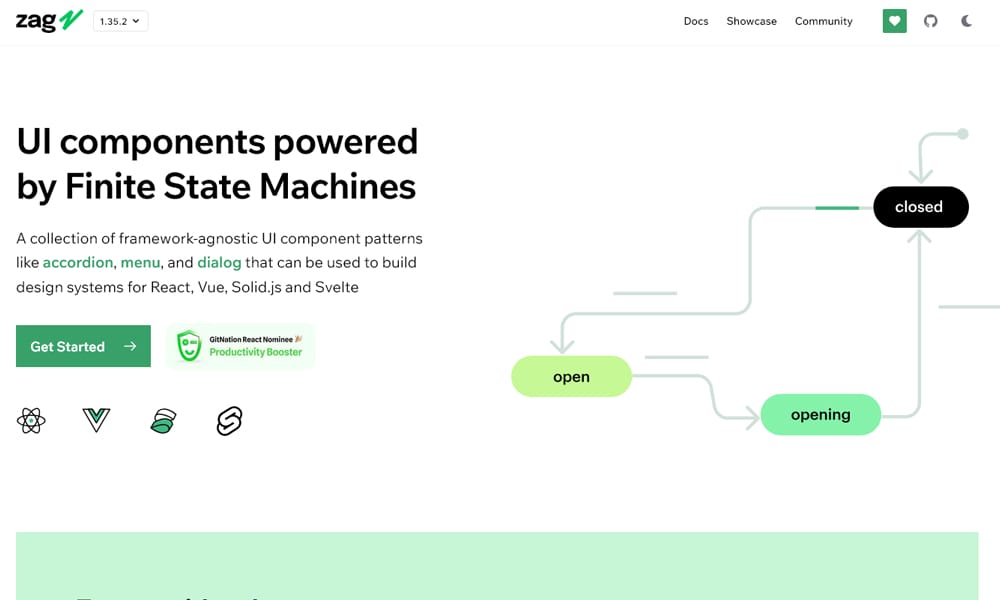Viewport: 1000px width, 600px height.
Task: Click the green heart sponsor icon
Action: coord(894,21)
